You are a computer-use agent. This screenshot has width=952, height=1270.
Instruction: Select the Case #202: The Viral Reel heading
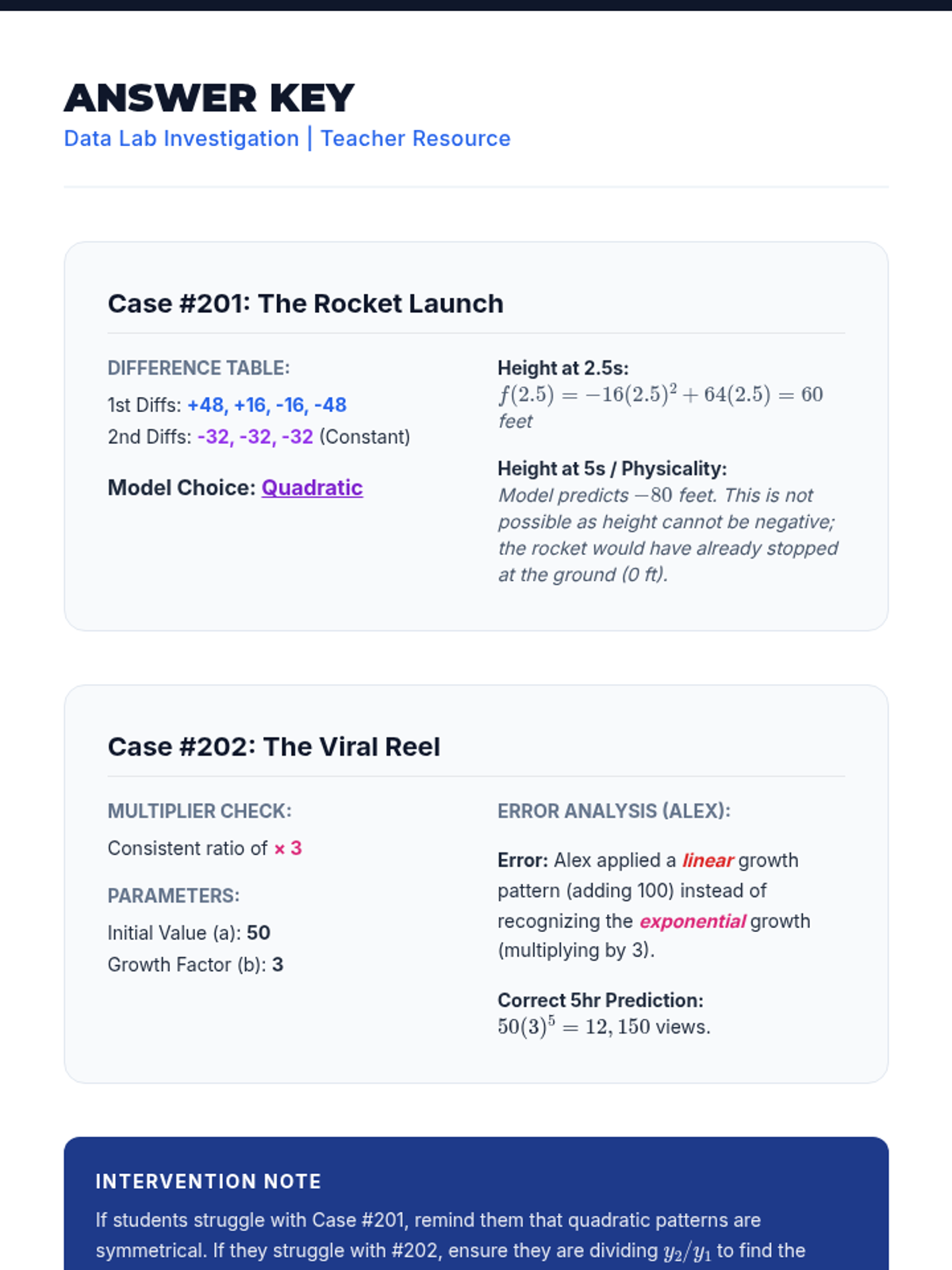(274, 746)
